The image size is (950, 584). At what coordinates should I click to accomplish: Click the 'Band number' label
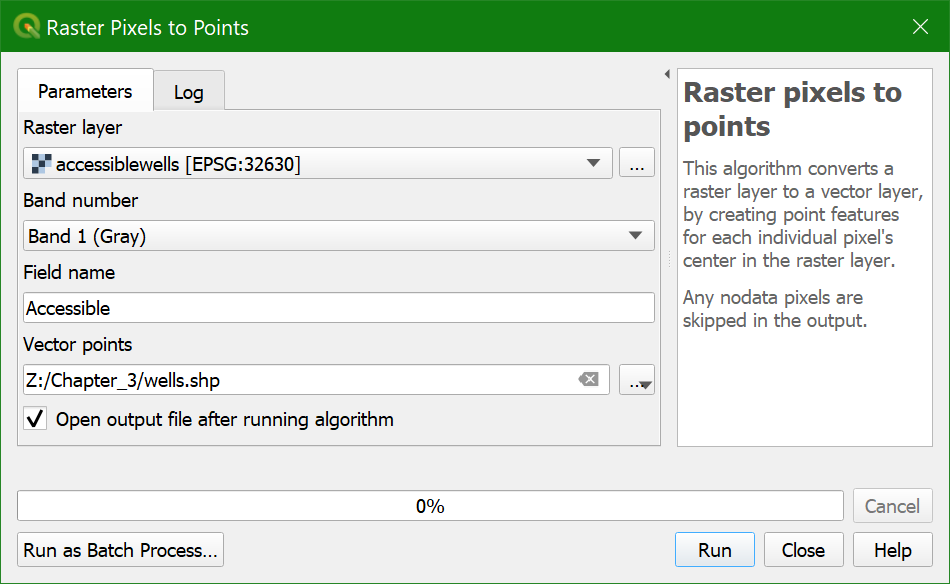click(81, 201)
